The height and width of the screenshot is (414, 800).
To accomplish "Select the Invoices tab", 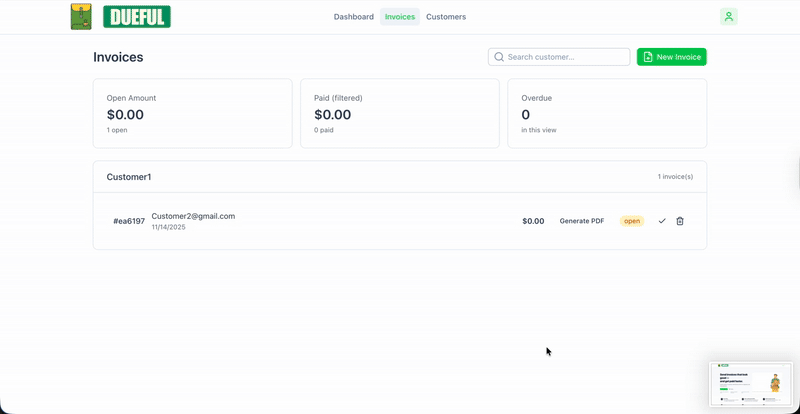I will (x=400, y=17).
